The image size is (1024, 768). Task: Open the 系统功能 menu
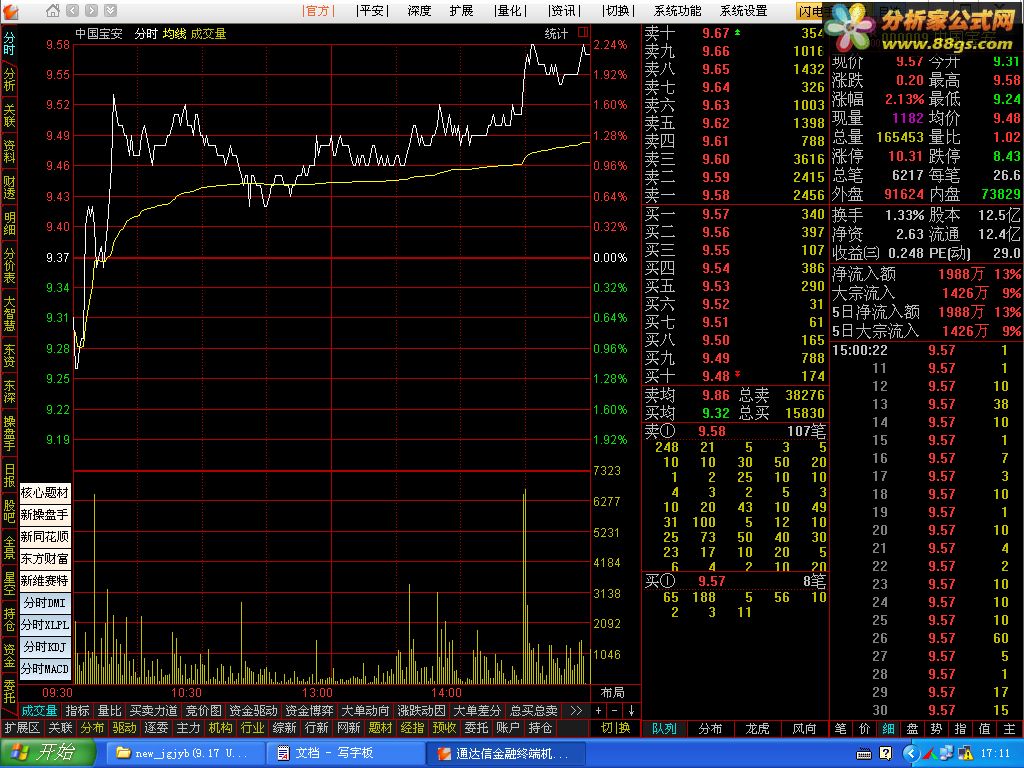click(677, 10)
